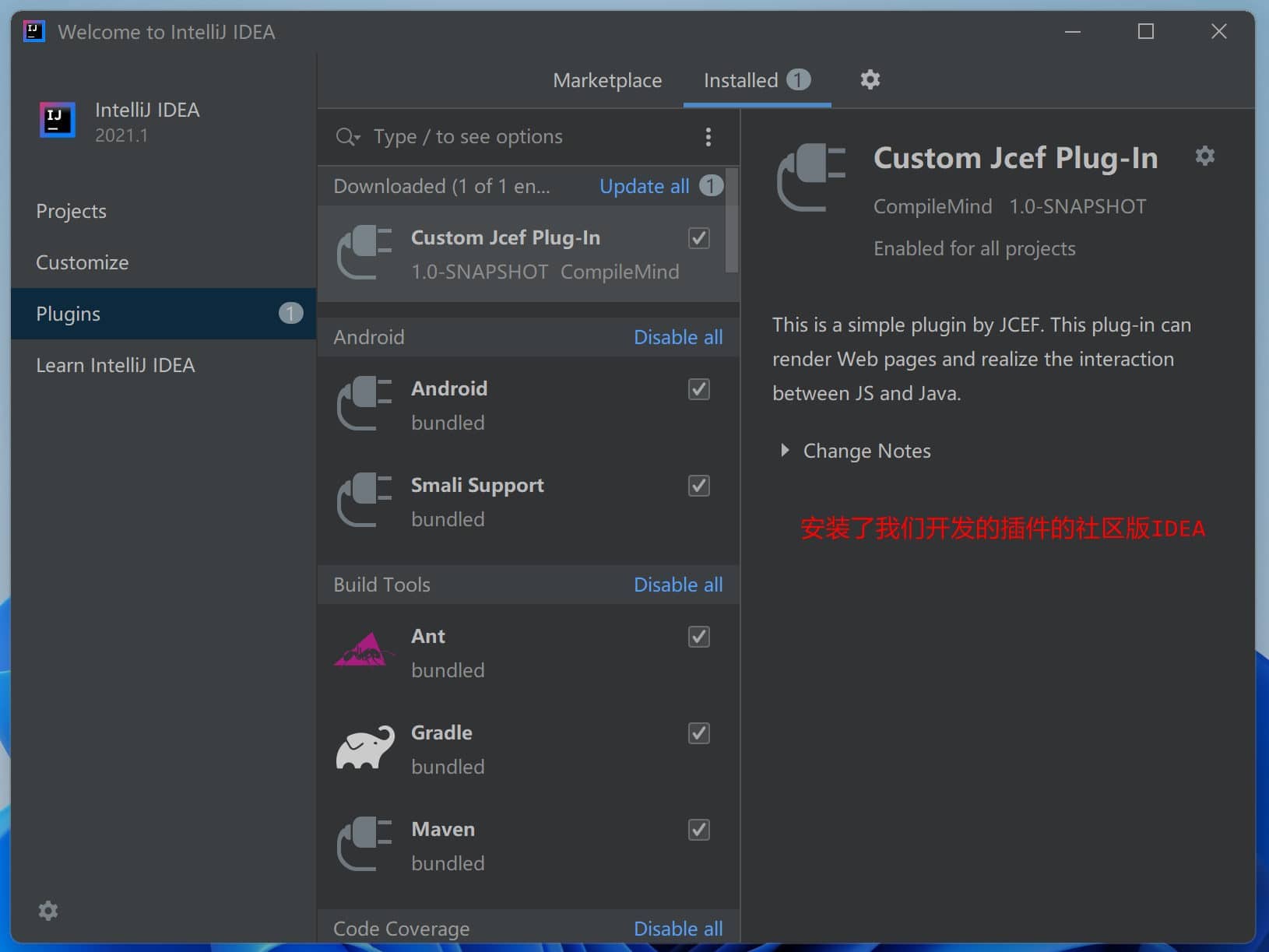Viewport: 1269px width, 952px height.
Task: Click the Enabled for all projects text
Action: pyautogui.click(x=975, y=249)
